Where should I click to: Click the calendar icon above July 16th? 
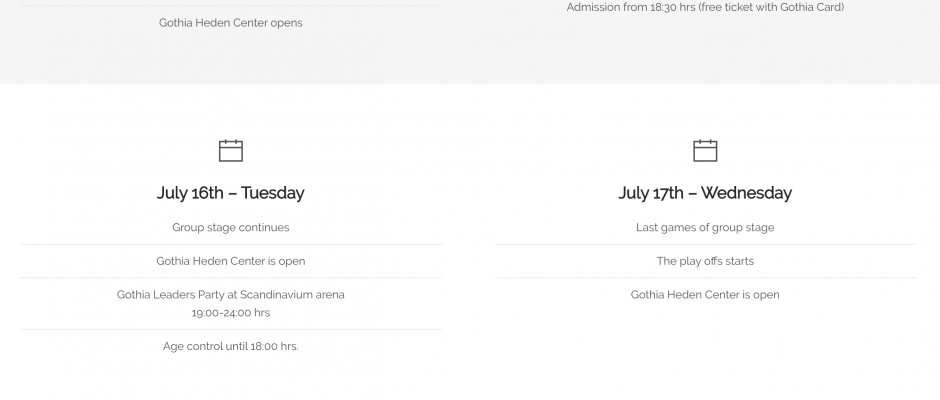[x=231, y=151]
